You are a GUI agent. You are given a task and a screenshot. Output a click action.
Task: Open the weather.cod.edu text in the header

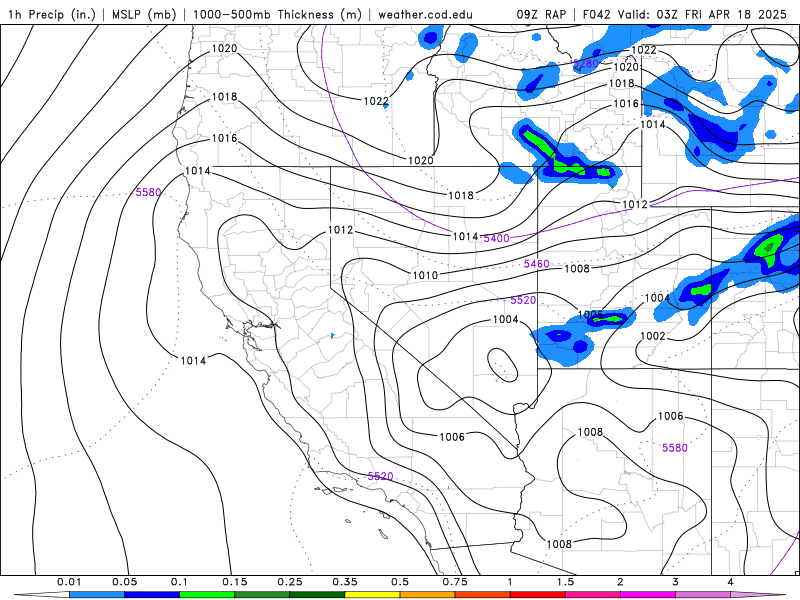point(425,15)
